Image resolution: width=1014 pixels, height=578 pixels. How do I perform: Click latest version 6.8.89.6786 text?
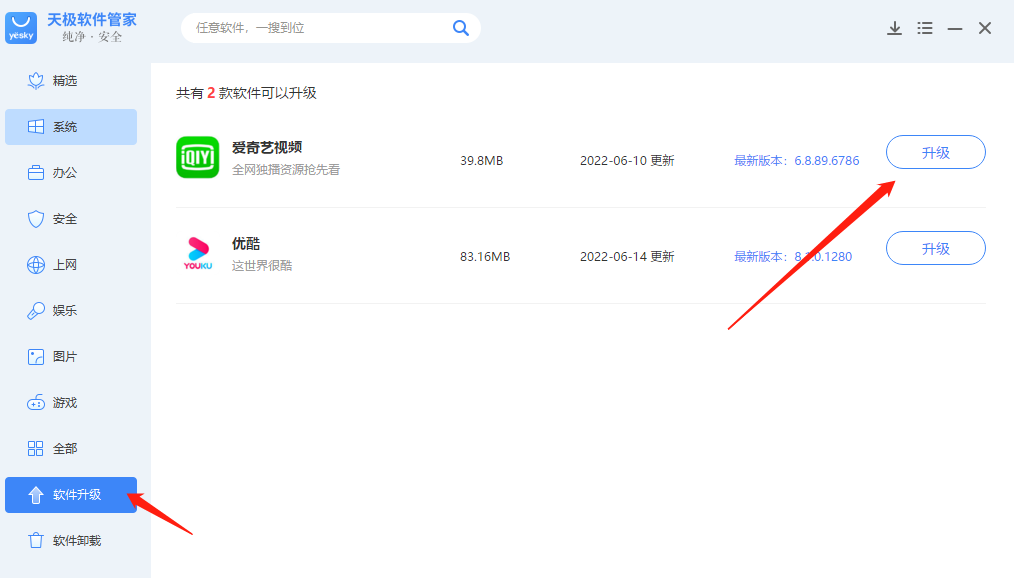pos(797,160)
